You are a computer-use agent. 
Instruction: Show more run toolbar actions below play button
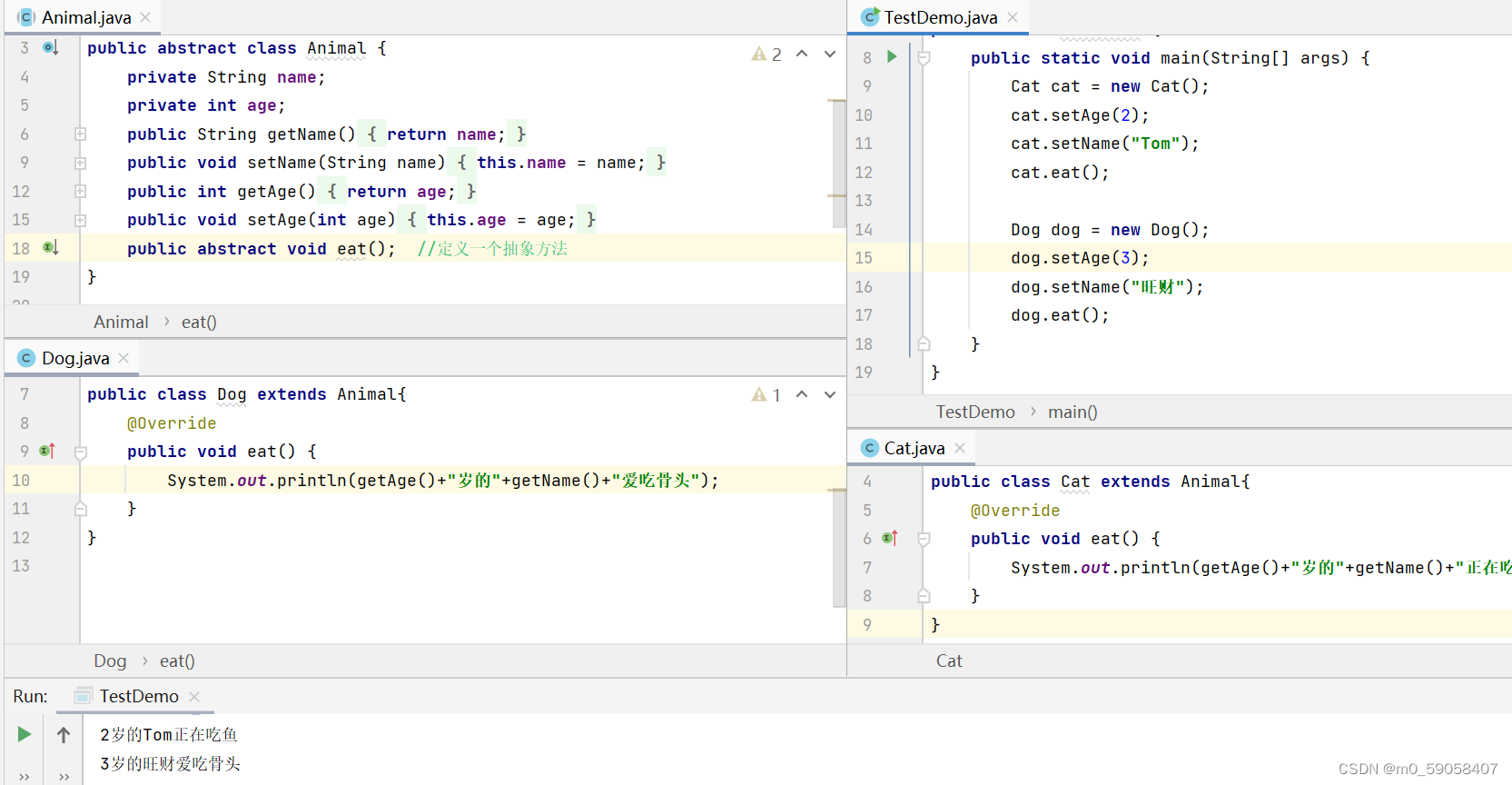coord(25,777)
